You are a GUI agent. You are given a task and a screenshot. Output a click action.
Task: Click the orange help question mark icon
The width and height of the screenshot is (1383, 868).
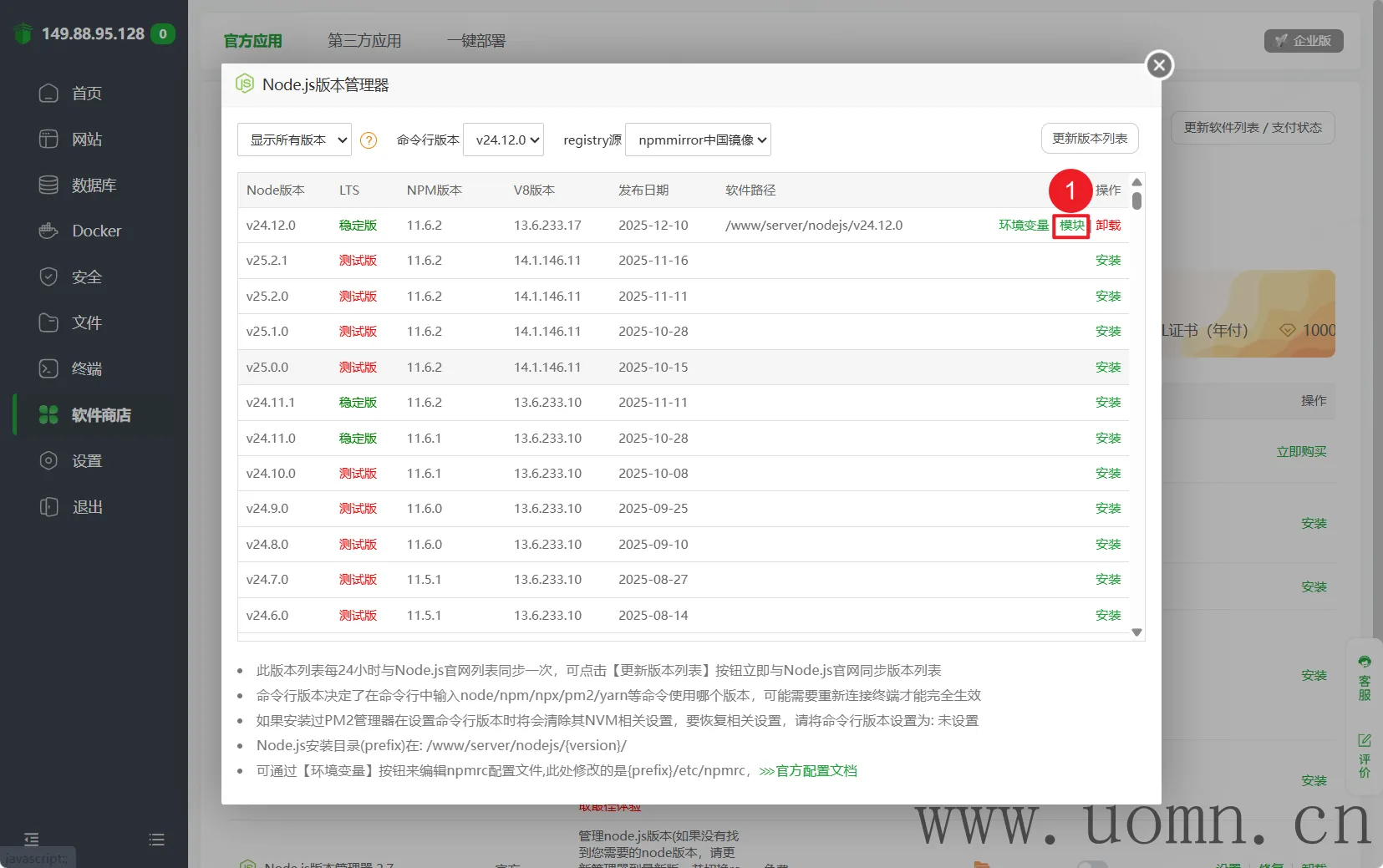[369, 140]
